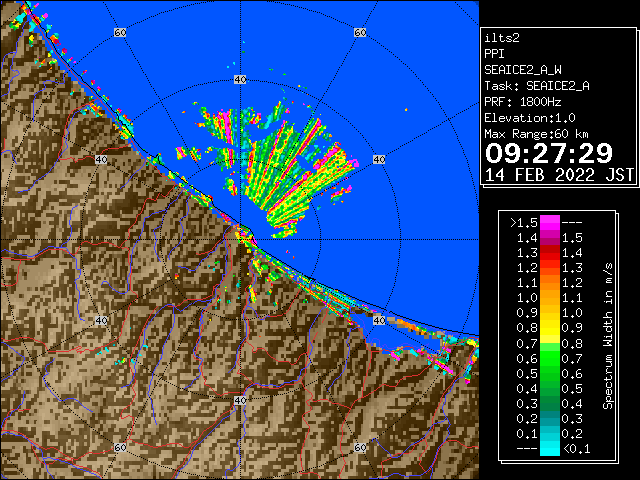The width and height of the screenshot is (640, 480).
Task: Click the magenta >1.5 legend swatch
Action: (x=549, y=222)
